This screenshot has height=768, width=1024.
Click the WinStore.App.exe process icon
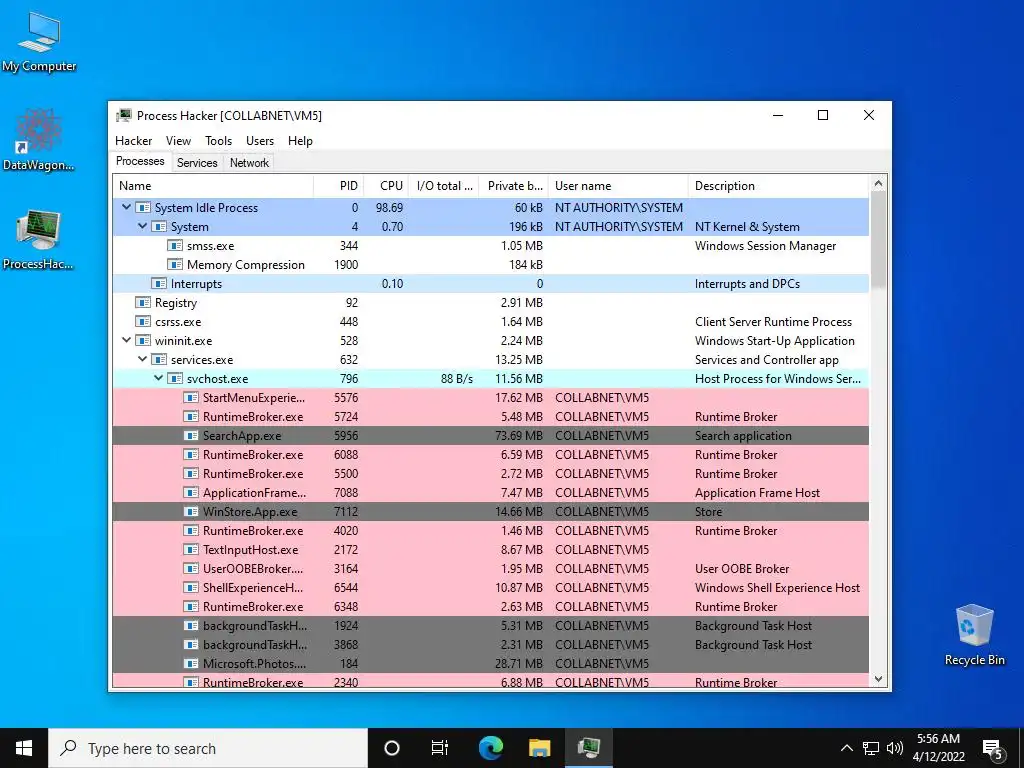tap(191, 511)
